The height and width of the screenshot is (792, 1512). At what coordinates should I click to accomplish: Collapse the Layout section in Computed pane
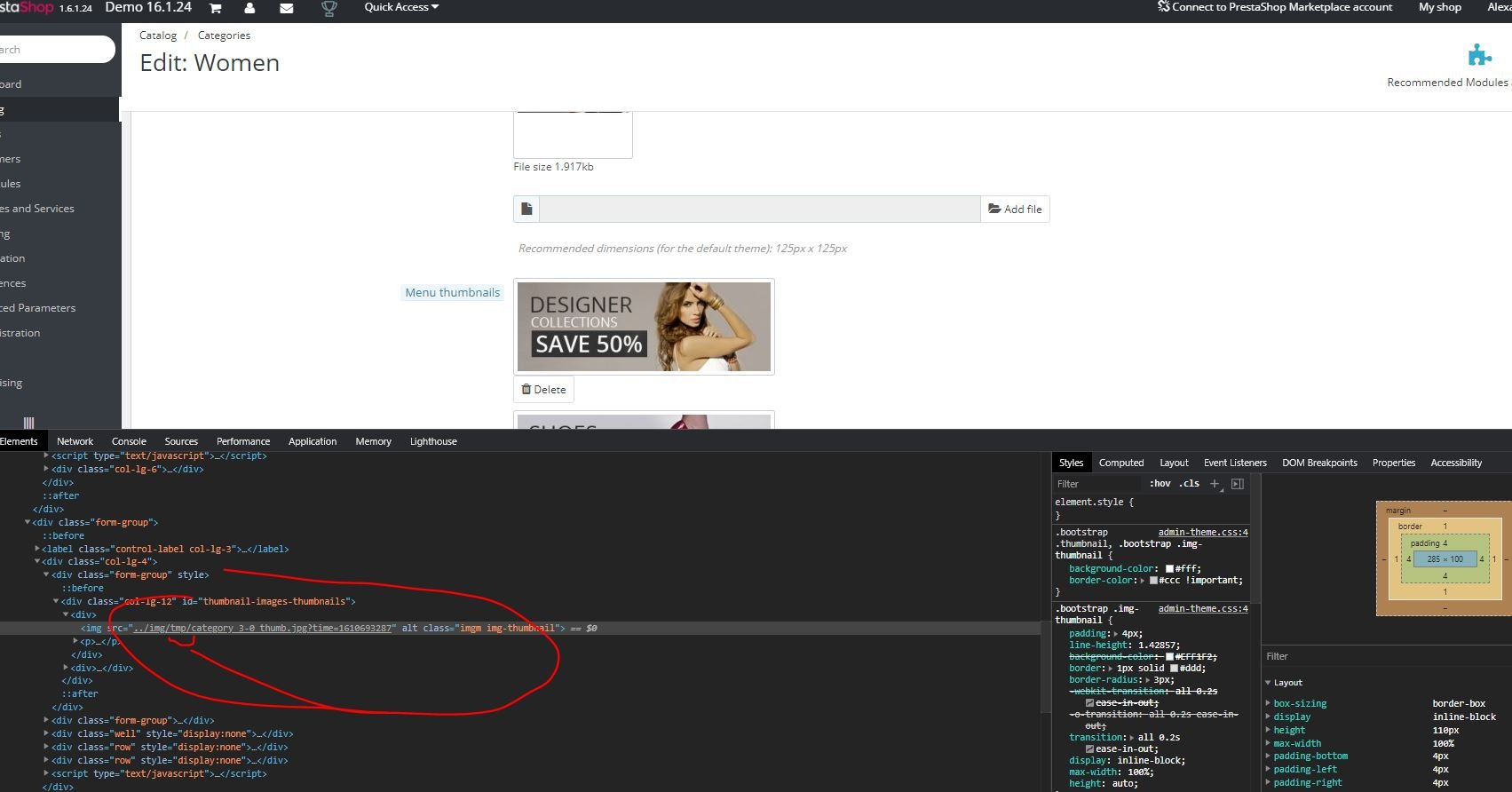(1268, 683)
